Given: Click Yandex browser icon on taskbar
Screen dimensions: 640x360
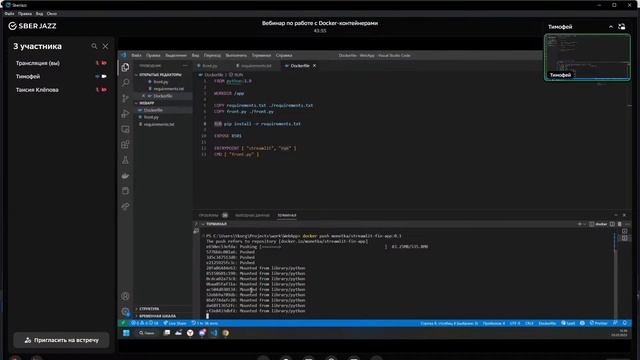Looking at the screenshot, I should coord(190,333).
